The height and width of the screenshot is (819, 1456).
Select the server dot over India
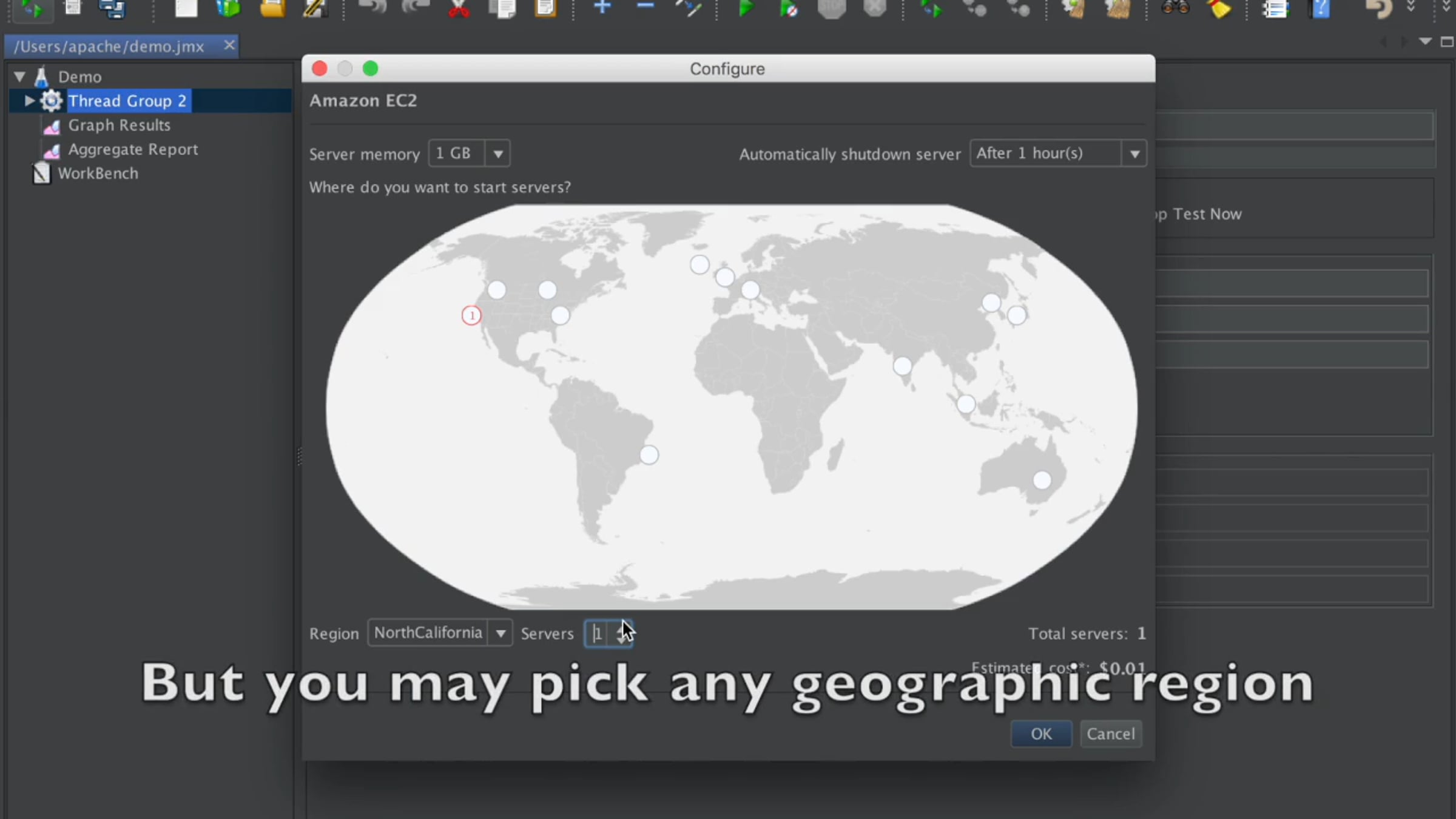(x=903, y=366)
